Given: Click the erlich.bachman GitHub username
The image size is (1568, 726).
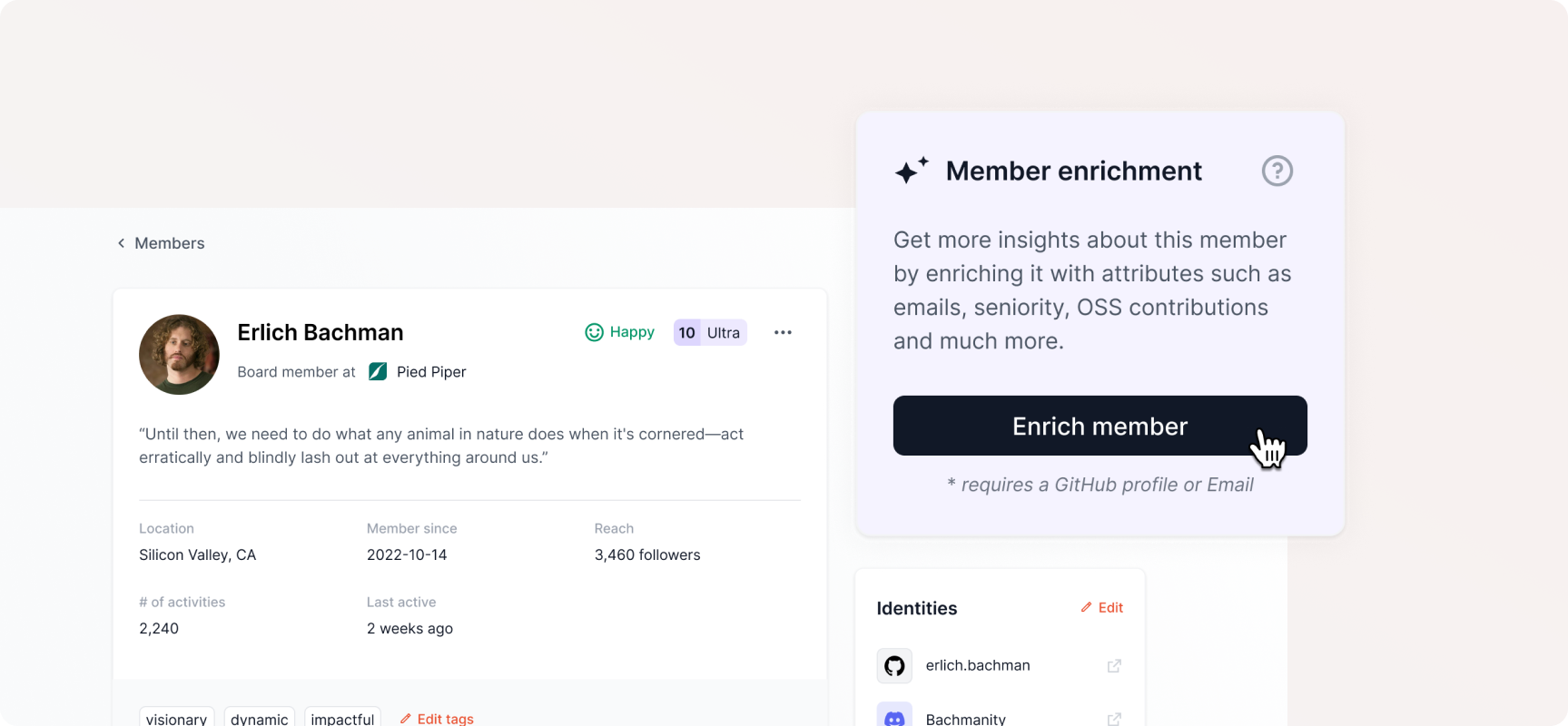Looking at the screenshot, I should (978, 666).
